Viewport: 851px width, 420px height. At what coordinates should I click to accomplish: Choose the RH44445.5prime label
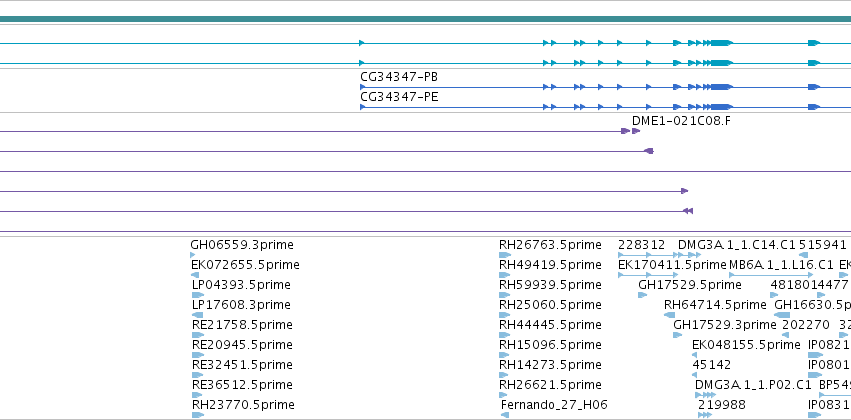(550, 324)
